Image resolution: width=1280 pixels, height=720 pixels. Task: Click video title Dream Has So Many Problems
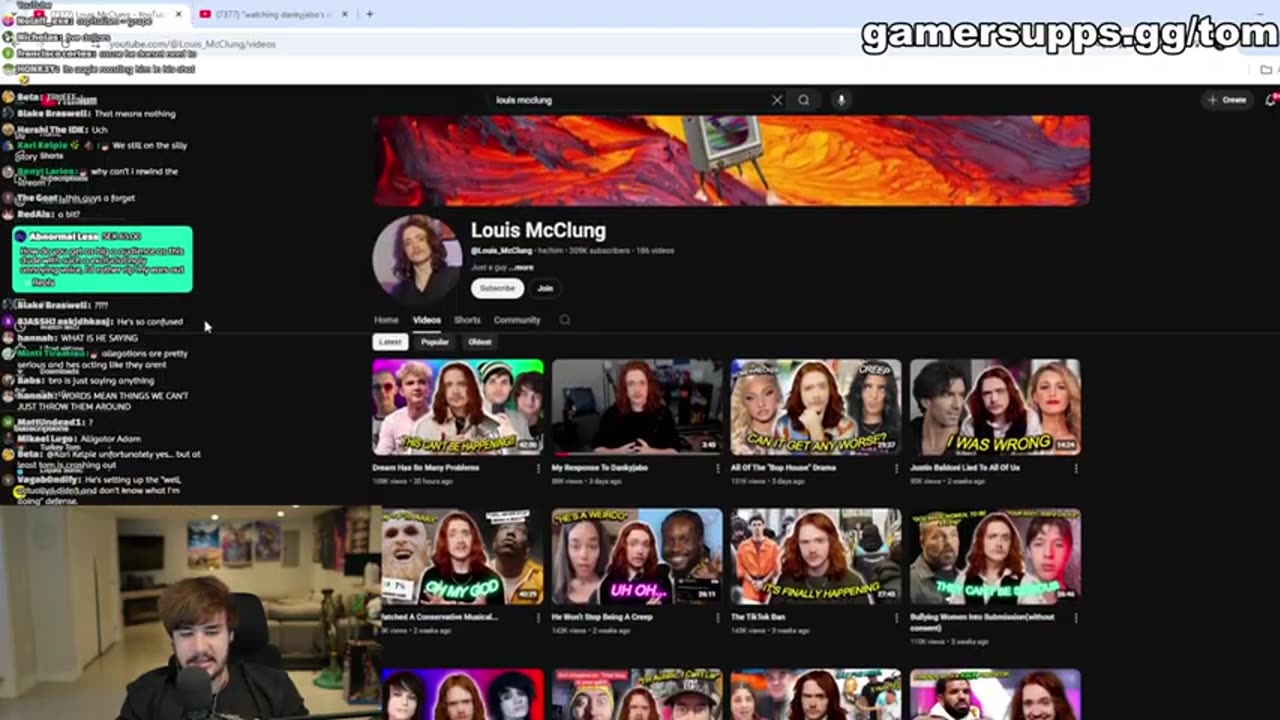pyautogui.click(x=426, y=468)
